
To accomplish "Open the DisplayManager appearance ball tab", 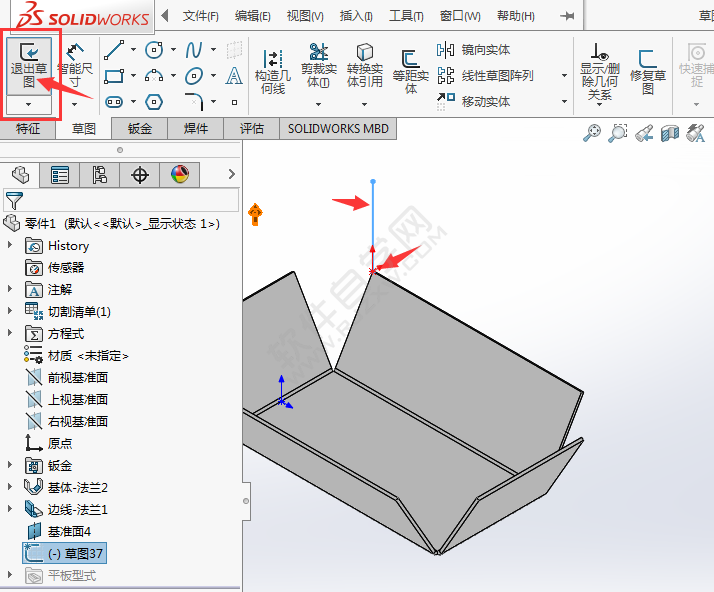I will [179, 175].
